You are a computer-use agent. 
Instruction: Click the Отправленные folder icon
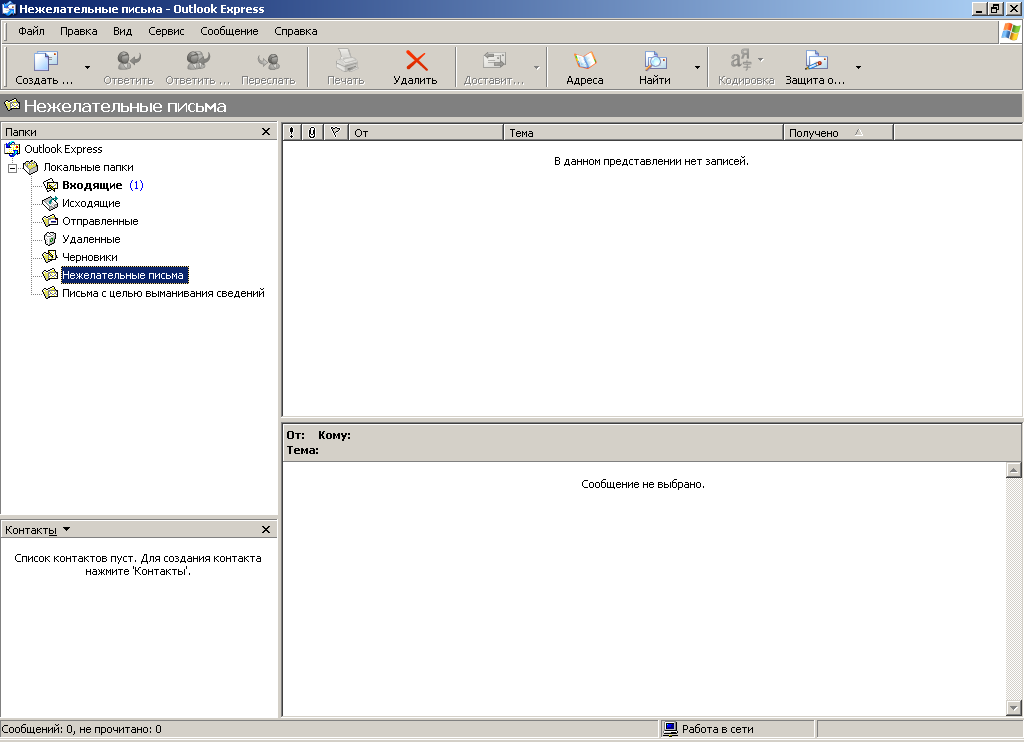[50, 221]
